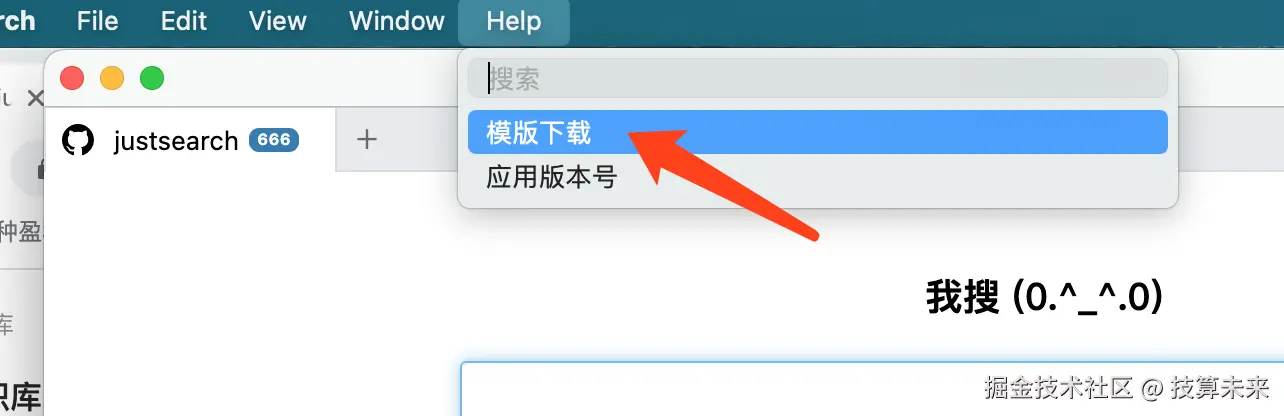Open the Edit menu
The width and height of the screenshot is (1284, 416).
click(x=184, y=21)
